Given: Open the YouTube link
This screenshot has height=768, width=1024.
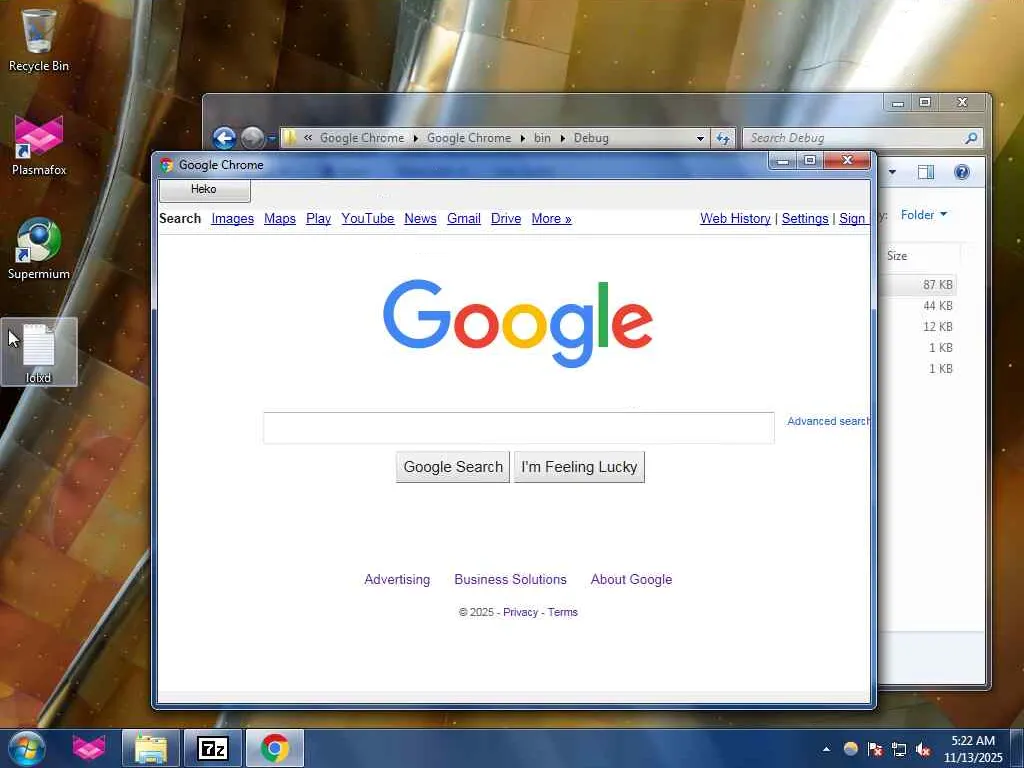Looking at the screenshot, I should (368, 219).
